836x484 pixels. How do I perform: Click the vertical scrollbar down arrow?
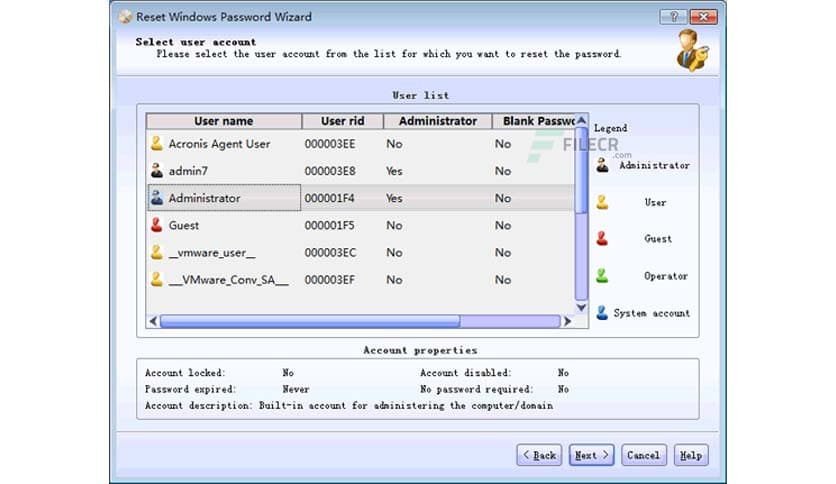point(581,308)
